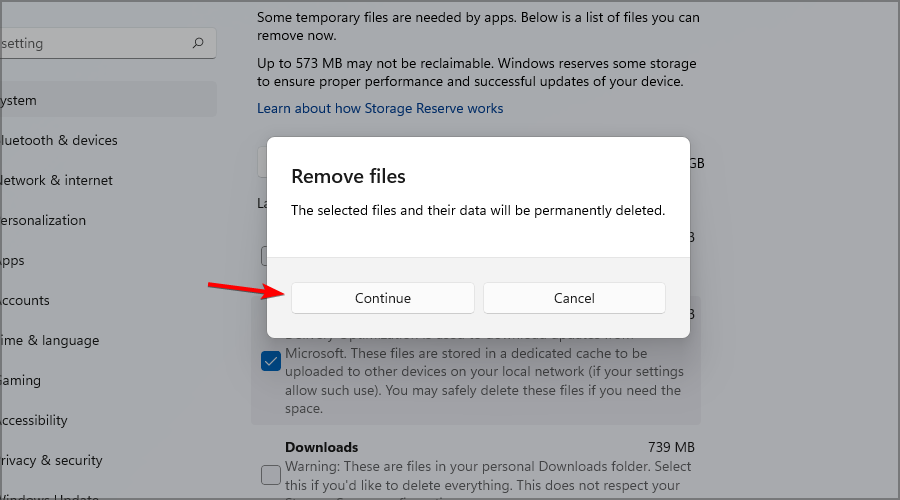Check the Downloads checkbox
The image size is (900, 500).
(271, 475)
